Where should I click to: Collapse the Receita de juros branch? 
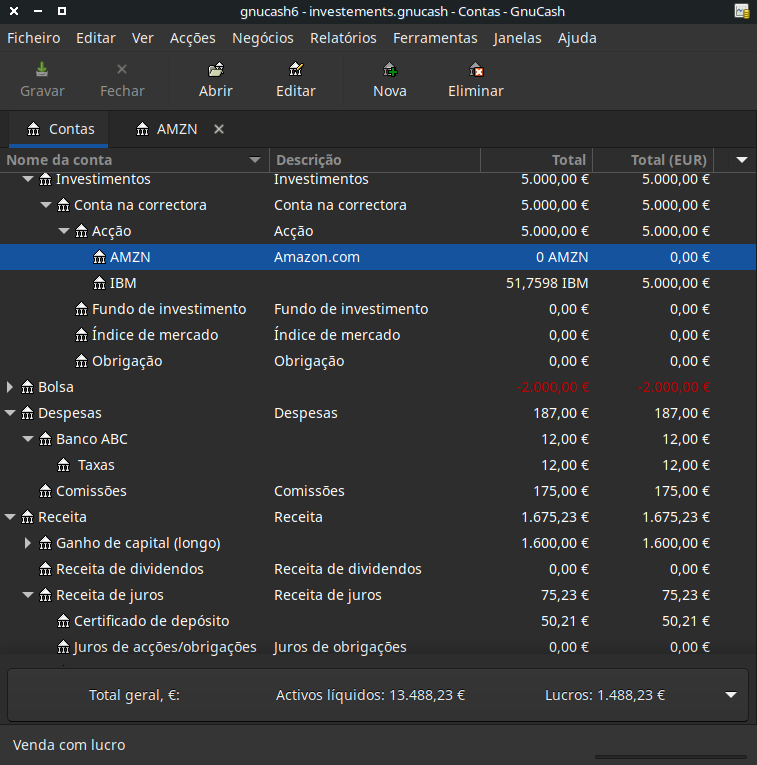point(29,595)
